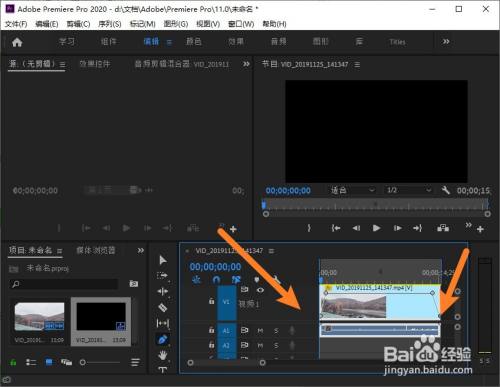Click the program monitor scrub bar
500x387 pixels.
pyautogui.click(x=376, y=204)
